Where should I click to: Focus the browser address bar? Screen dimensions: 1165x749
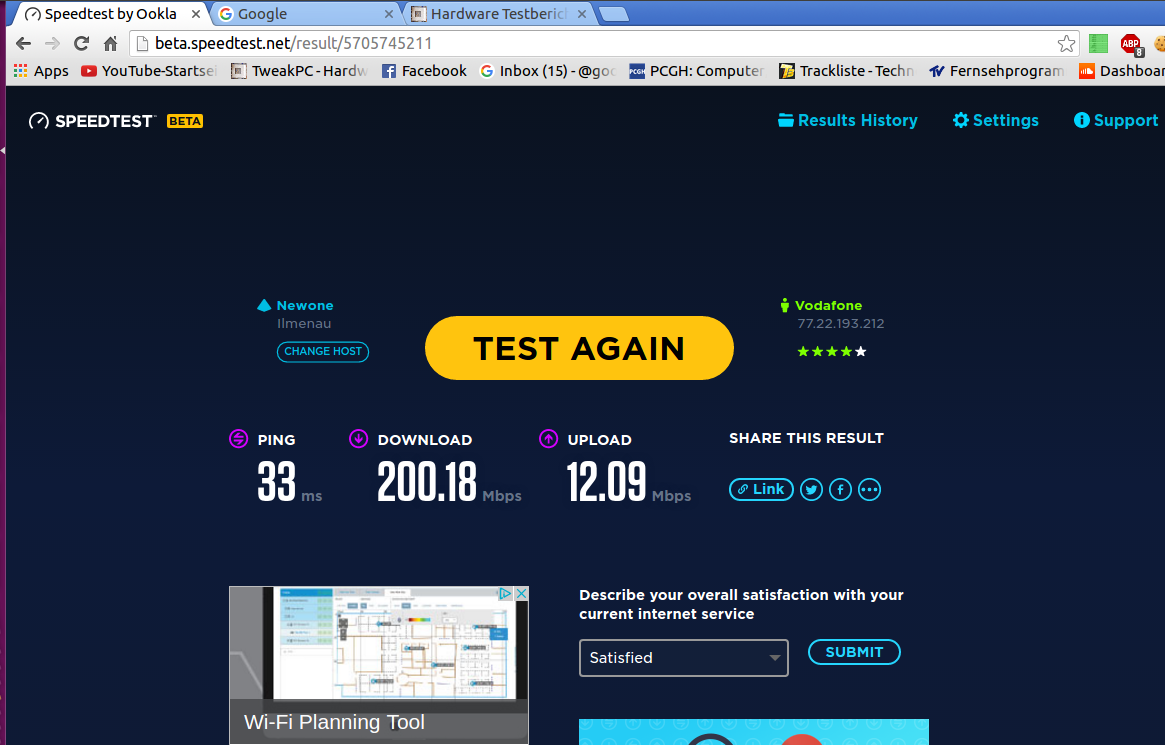(x=600, y=43)
